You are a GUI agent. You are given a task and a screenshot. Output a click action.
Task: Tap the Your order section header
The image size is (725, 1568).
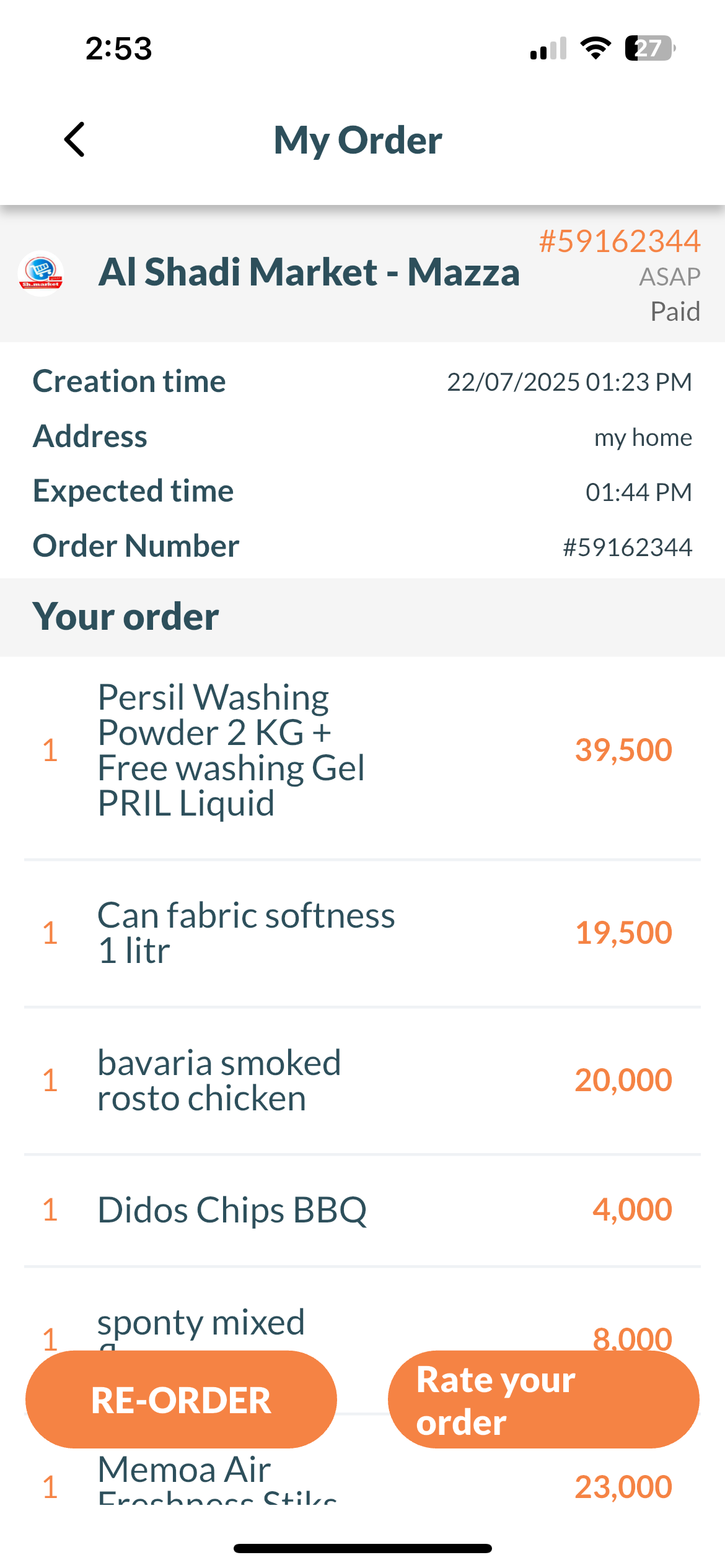point(126,617)
